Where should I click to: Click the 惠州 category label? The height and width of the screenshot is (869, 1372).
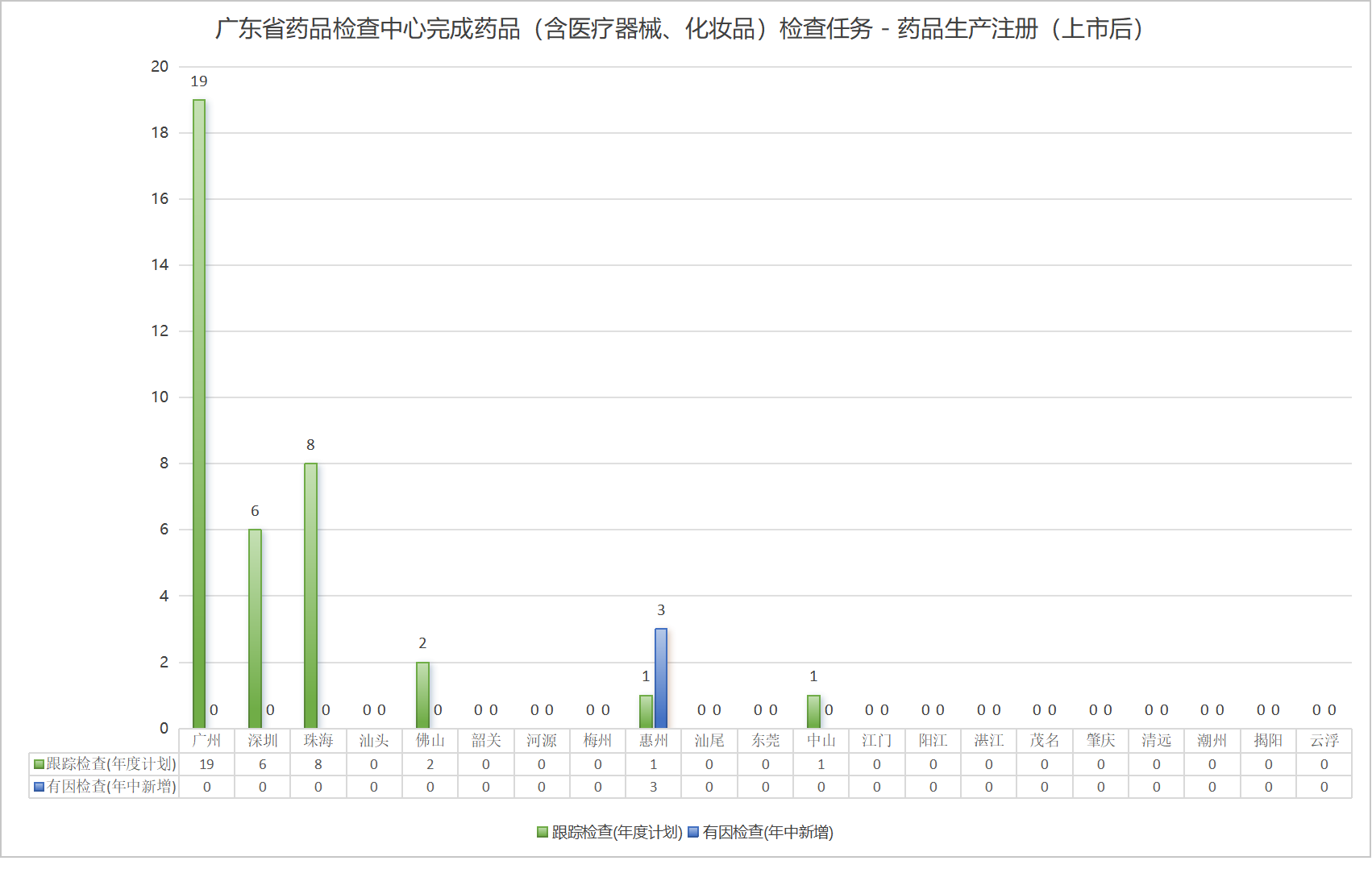click(654, 740)
